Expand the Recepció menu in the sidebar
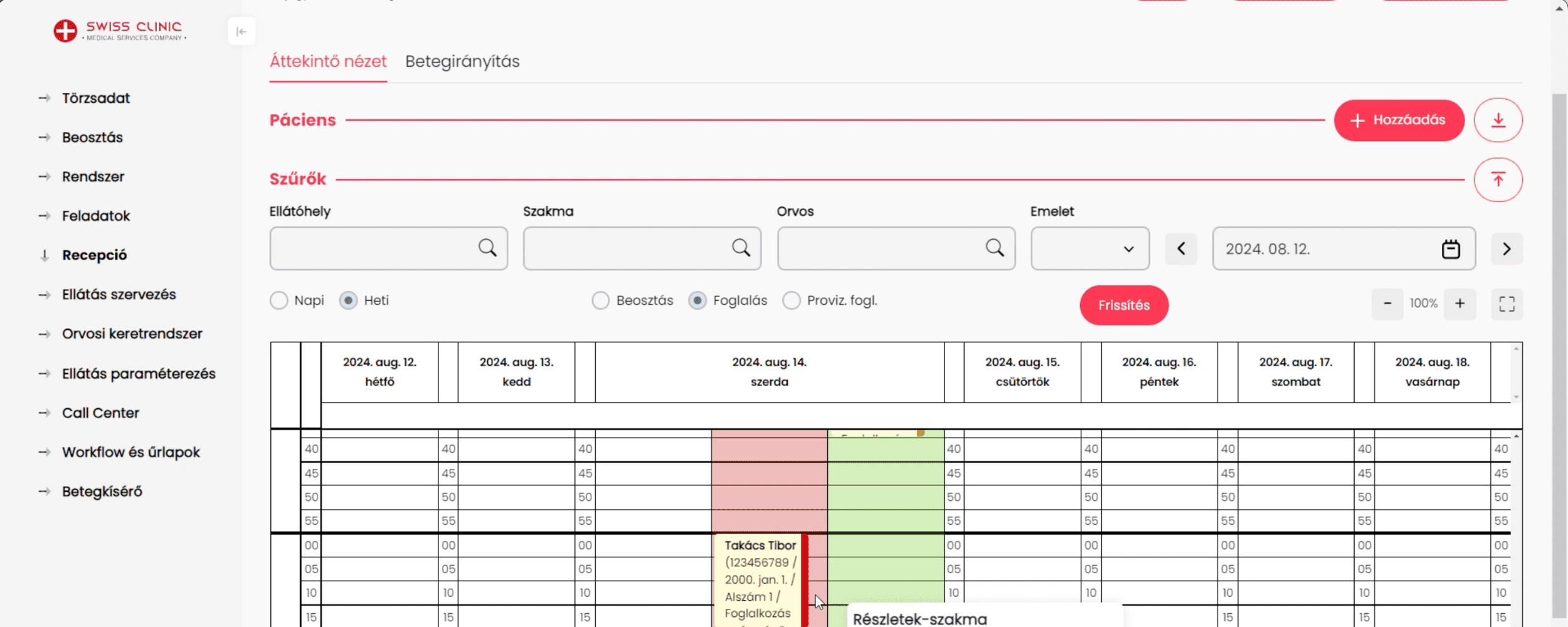The width and height of the screenshot is (1568, 627). [x=94, y=255]
